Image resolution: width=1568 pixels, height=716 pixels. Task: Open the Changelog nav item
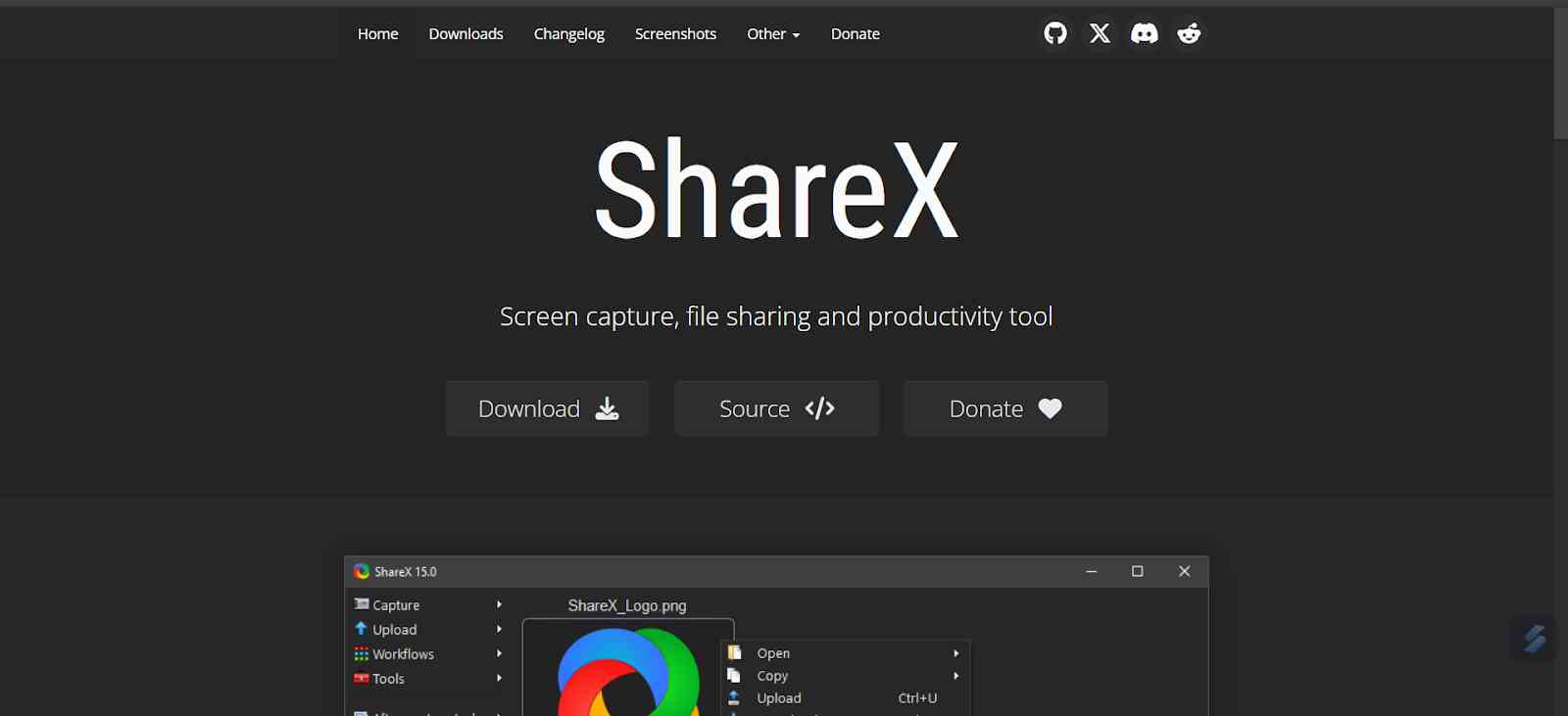coord(568,33)
